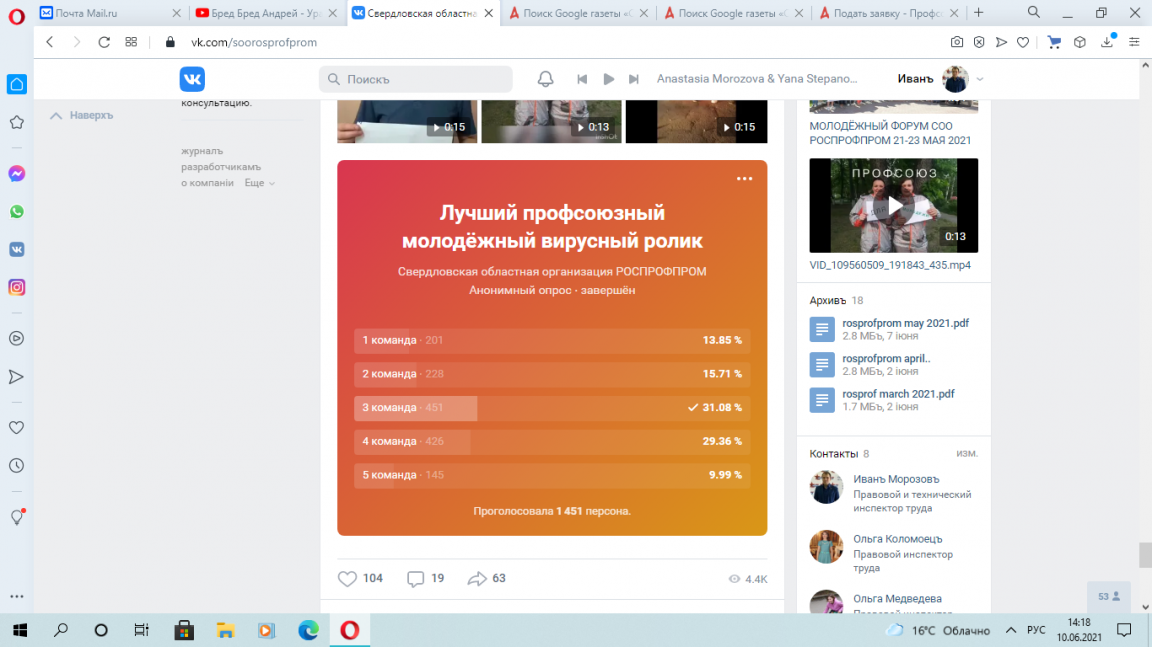Toggle the bookmark heart in the address bar
The height and width of the screenshot is (647, 1152).
pyautogui.click(x=1022, y=43)
